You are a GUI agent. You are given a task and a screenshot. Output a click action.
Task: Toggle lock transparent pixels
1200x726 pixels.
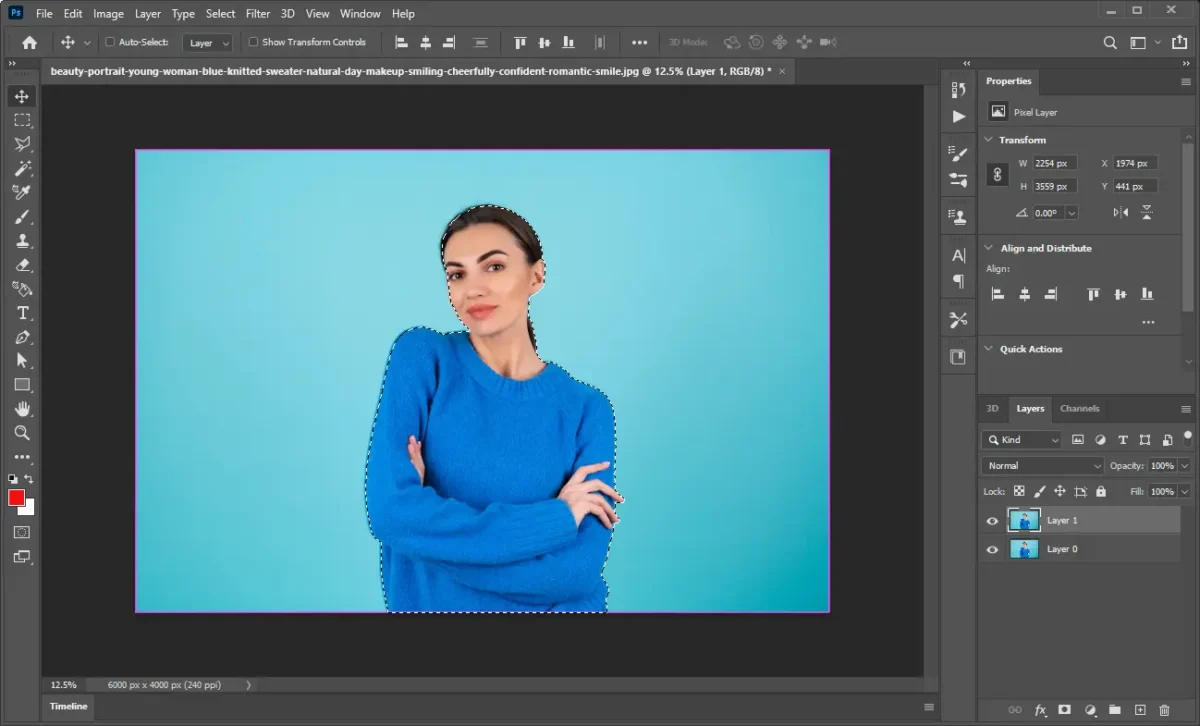point(1019,491)
